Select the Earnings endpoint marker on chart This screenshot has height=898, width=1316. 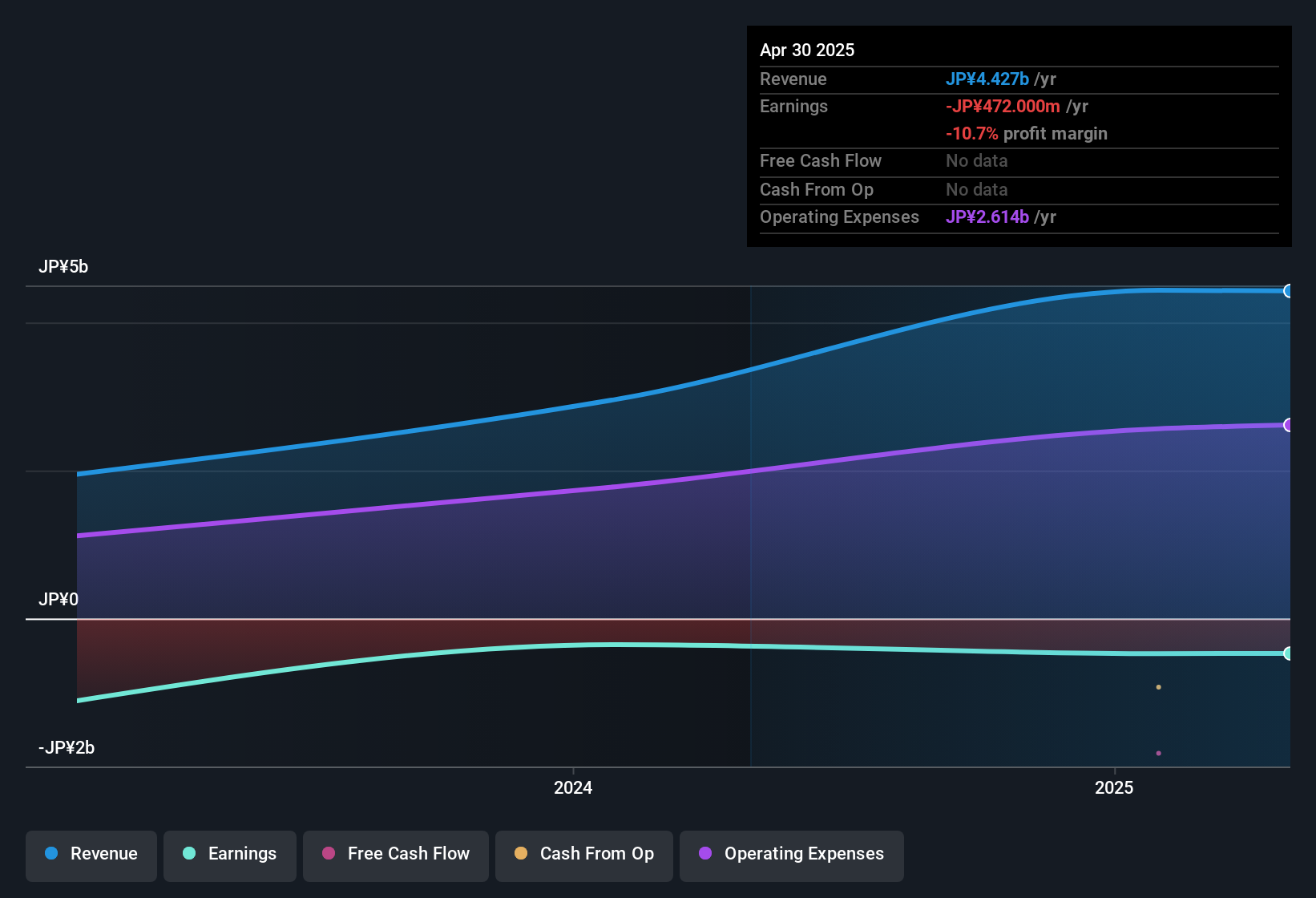click(x=1288, y=653)
